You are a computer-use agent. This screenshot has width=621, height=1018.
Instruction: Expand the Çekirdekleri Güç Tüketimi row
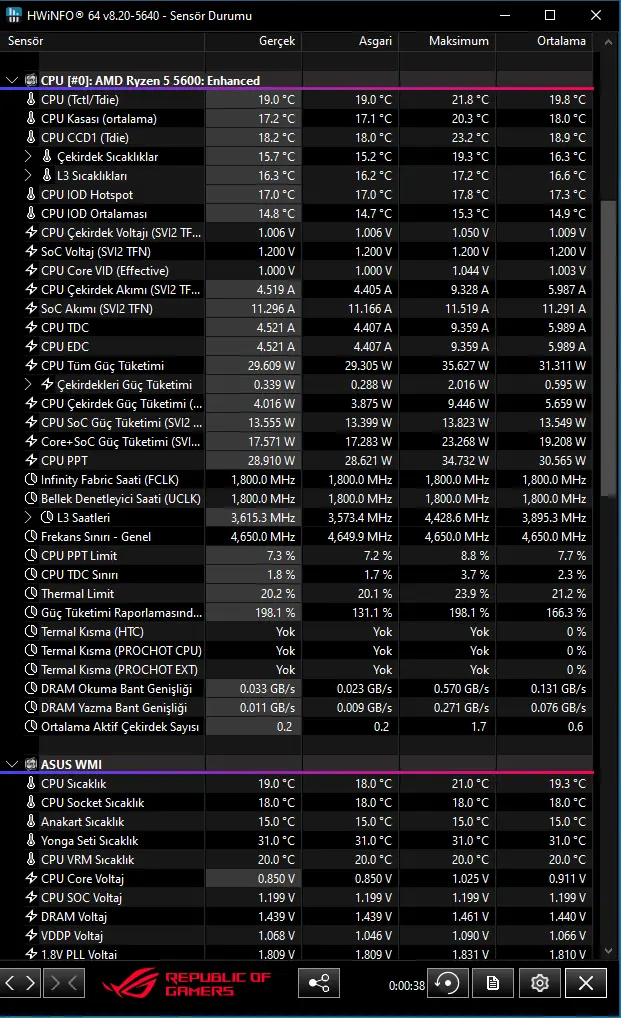(28, 384)
